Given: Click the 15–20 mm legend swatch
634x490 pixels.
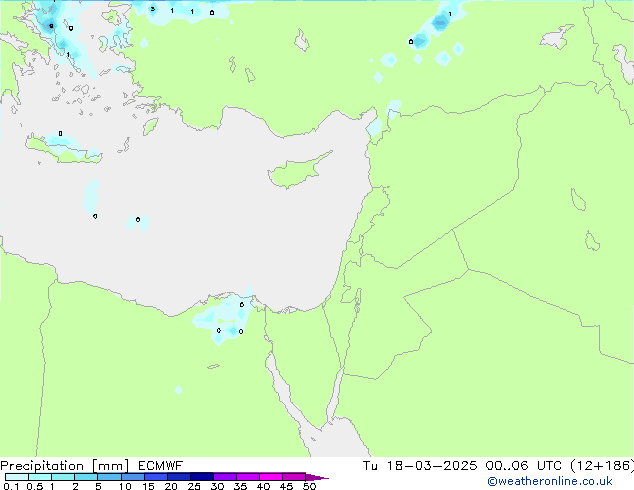Looking at the screenshot, I should [156, 477].
